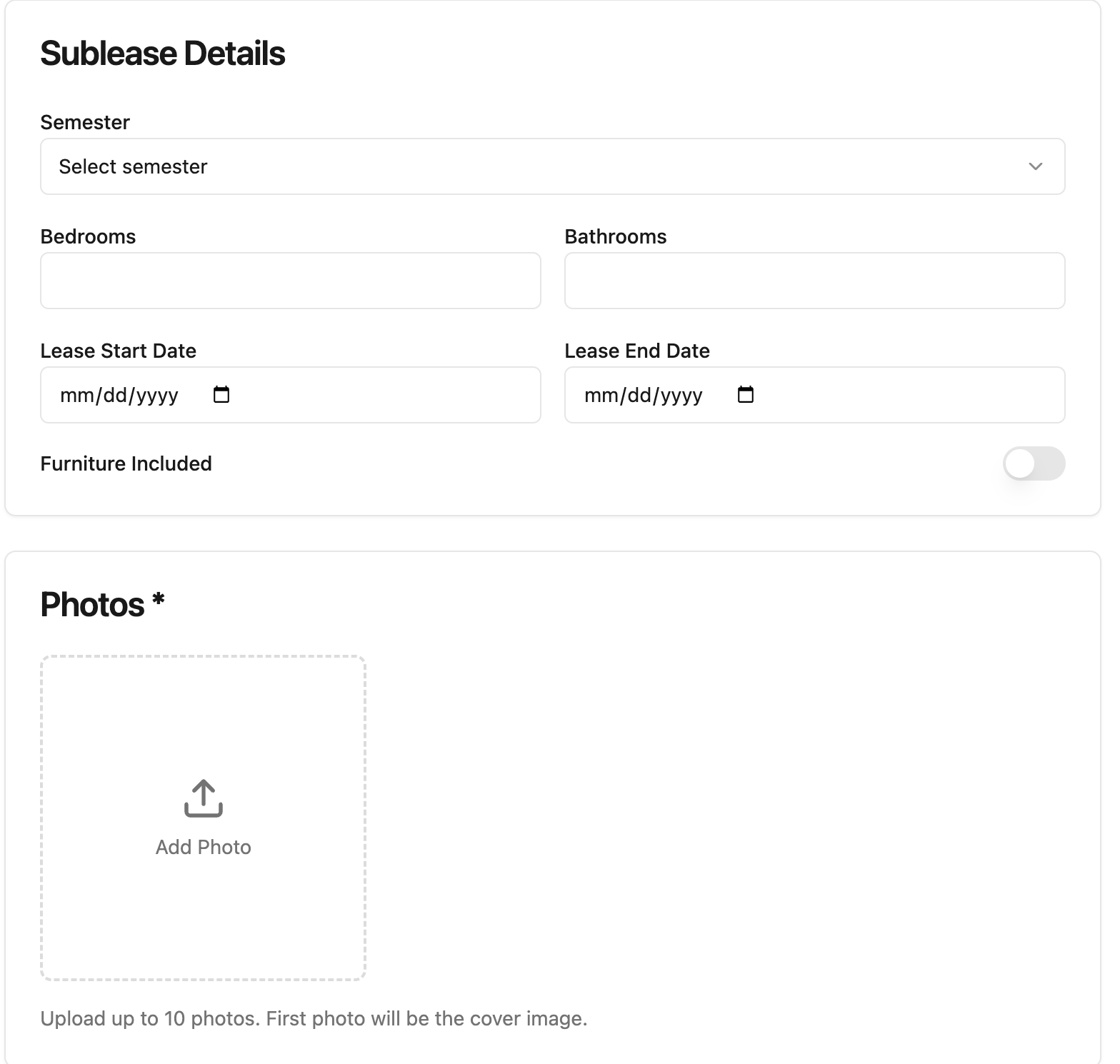Expand the Semester dropdown chevron
Image resolution: width=1120 pixels, height=1064 pixels.
1035,166
